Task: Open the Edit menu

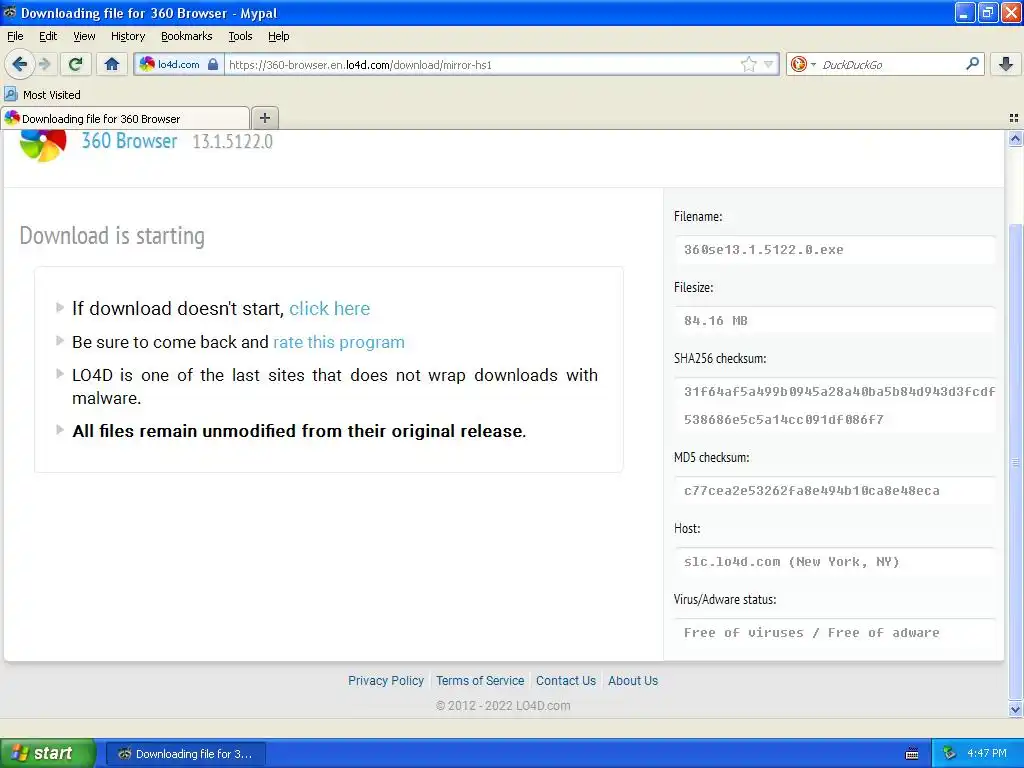Action: pyautogui.click(x=48, y=36)
